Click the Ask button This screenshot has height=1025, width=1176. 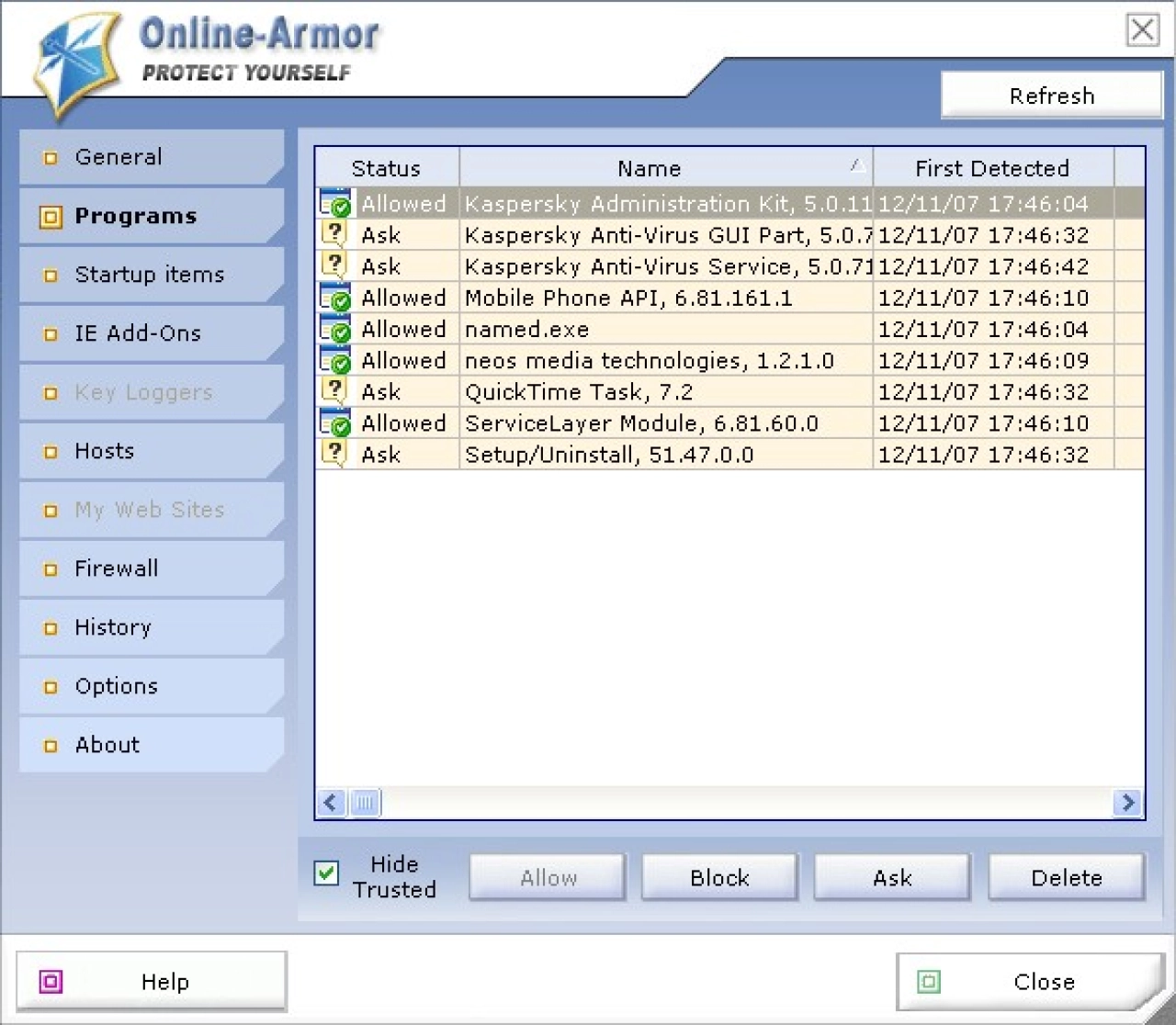tap(892, 878)
